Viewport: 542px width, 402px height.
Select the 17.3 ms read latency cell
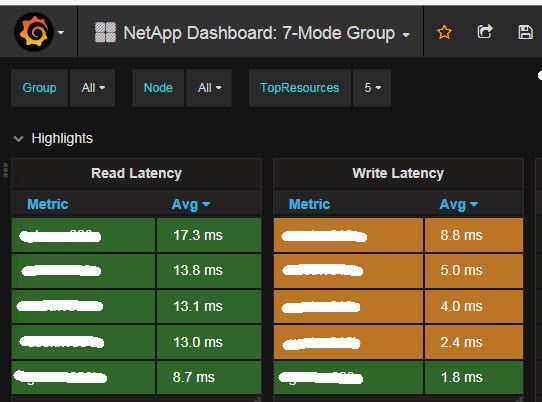coord(209,235)
